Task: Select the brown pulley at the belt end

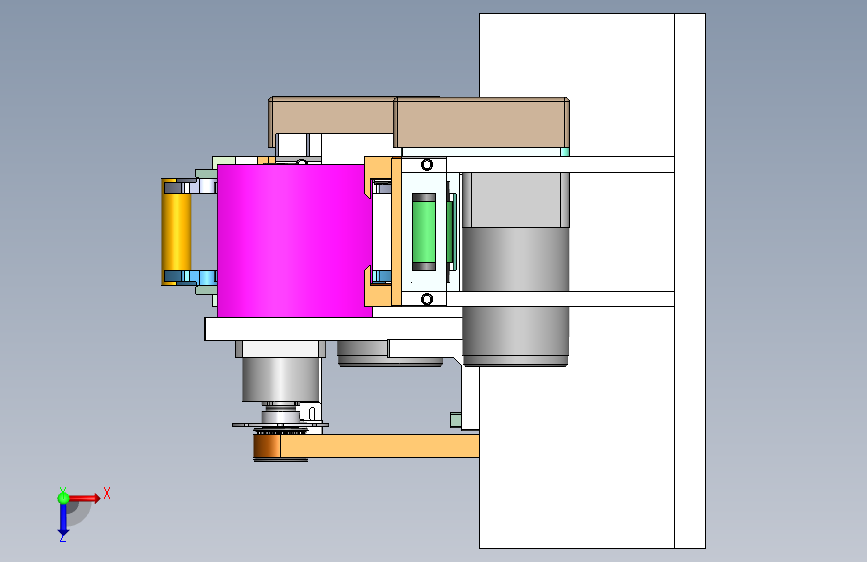Action: click(x=267, y=446)
